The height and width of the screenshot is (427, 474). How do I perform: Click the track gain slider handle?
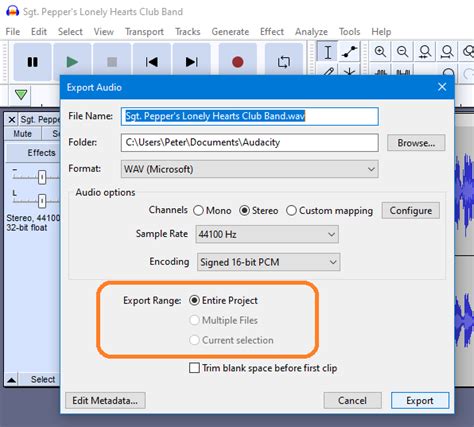pyautogui.click(x=42, y=177)
